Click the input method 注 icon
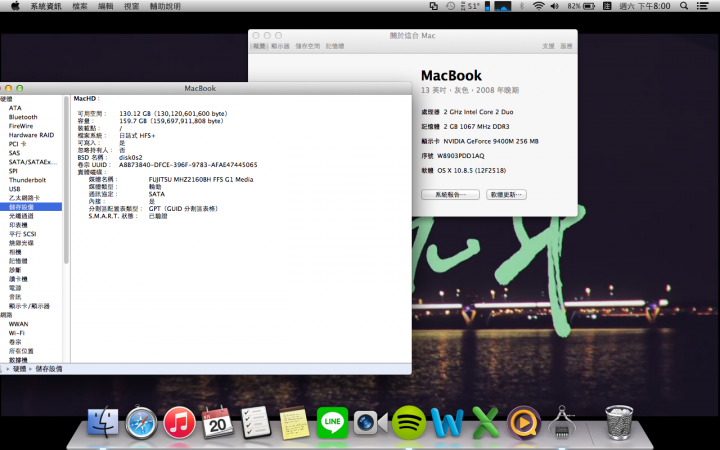This screenshot has height=450, width=720. [607, 6]
